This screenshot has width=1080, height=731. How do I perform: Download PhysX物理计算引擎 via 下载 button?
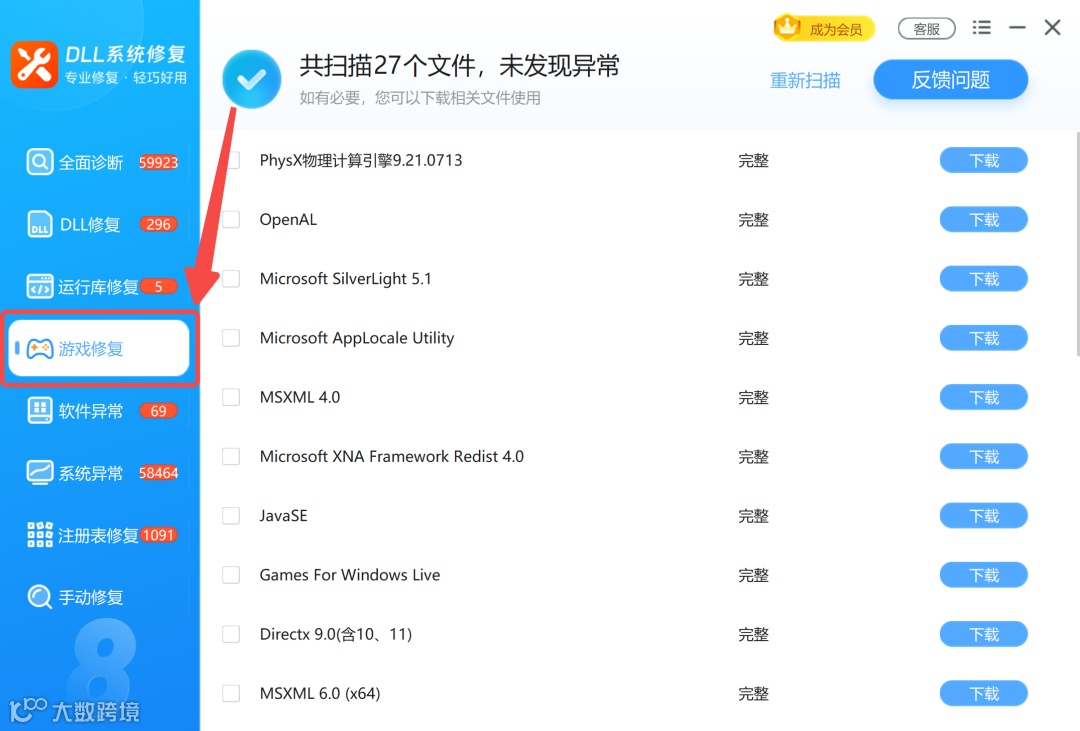[984, 161]
